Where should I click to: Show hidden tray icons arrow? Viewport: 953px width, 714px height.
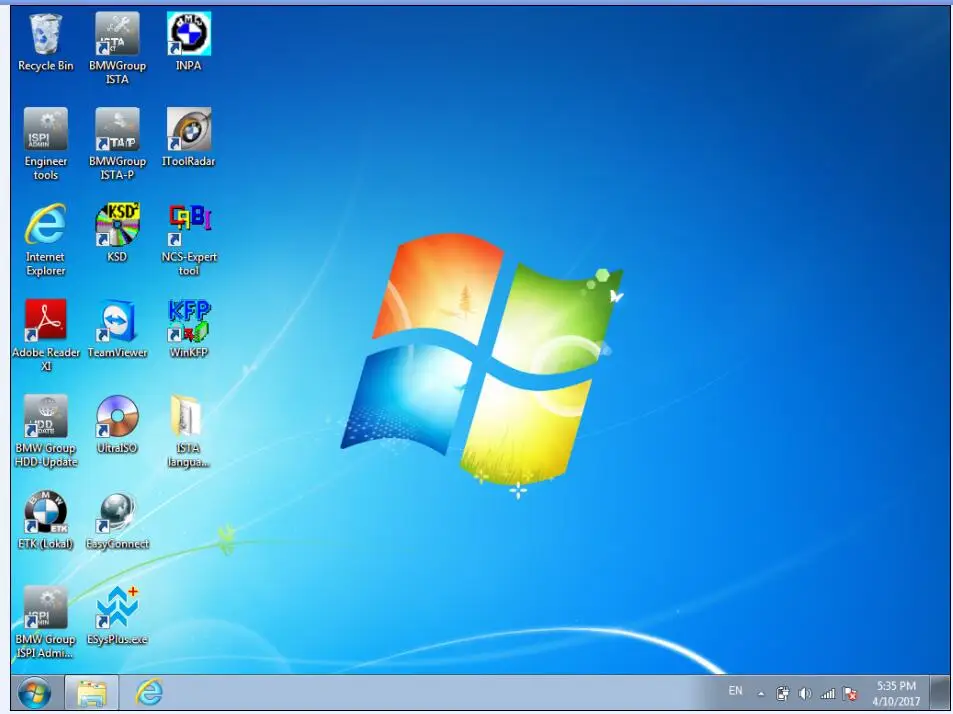coord(761,693)
